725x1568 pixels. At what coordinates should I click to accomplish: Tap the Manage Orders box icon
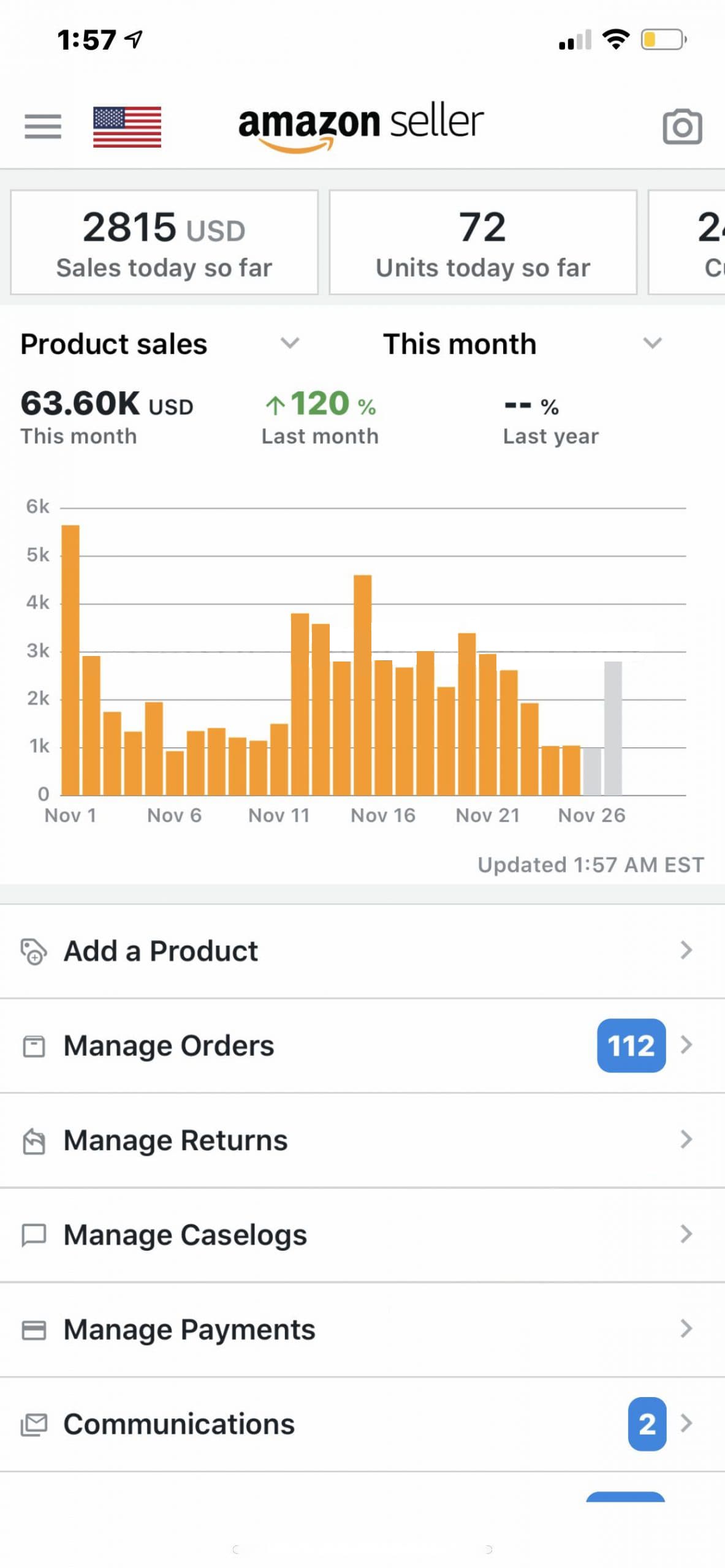coord(34,1046)
